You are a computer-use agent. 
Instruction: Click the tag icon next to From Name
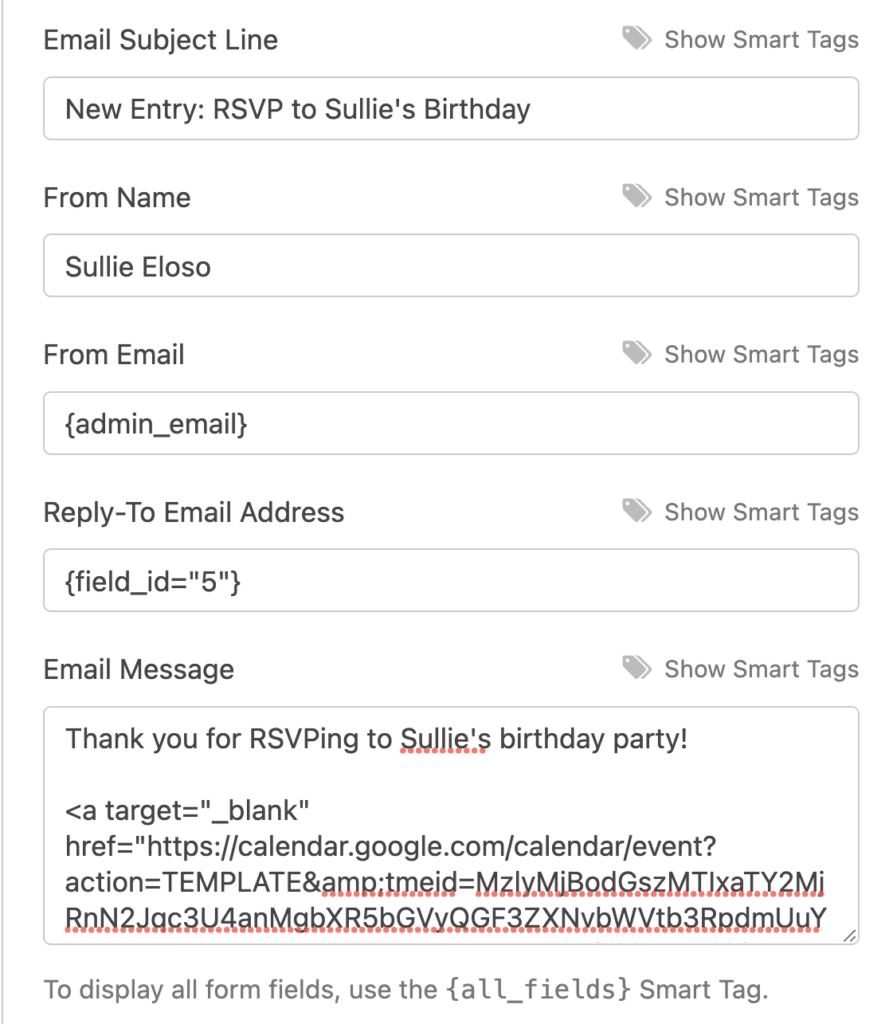tap(637, 197)
